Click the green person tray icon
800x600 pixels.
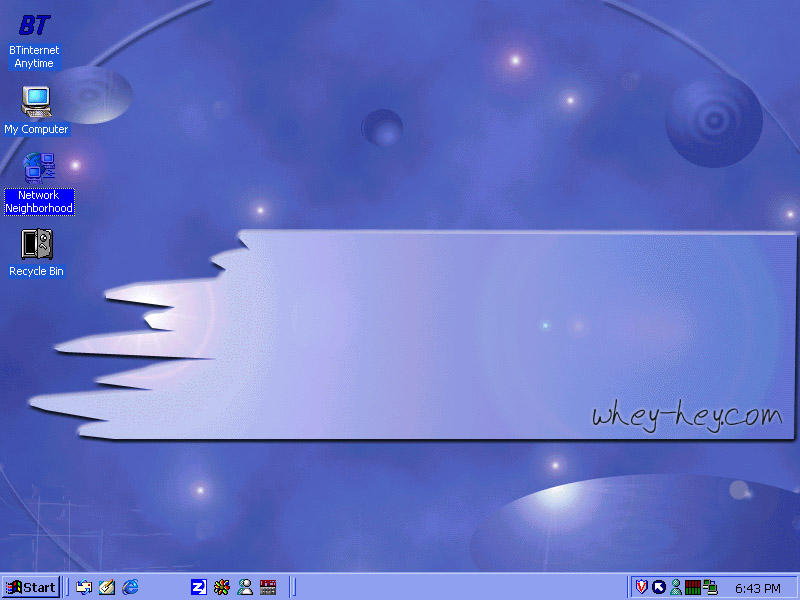[x=676, y=587]
